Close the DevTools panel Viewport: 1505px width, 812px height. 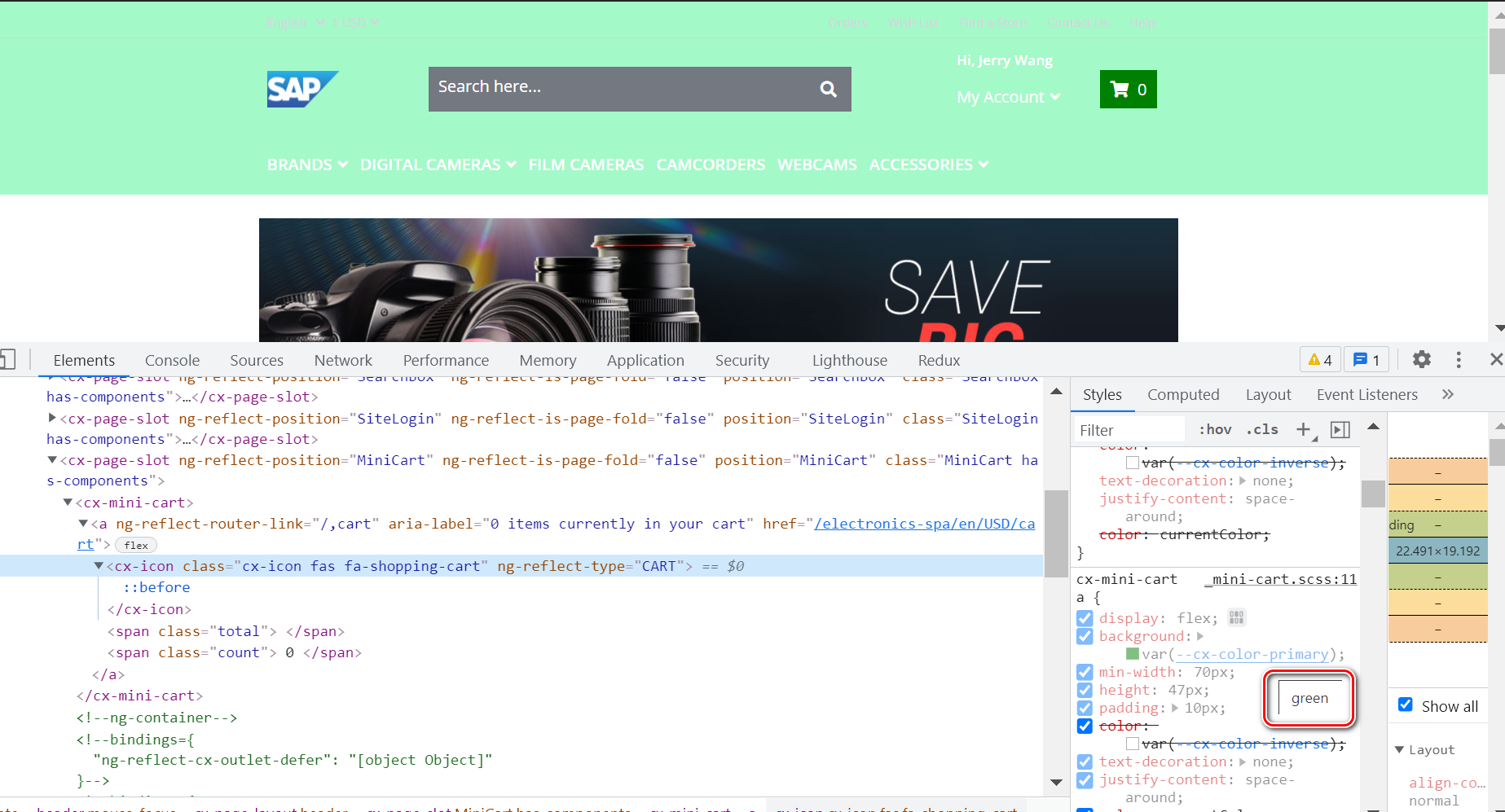pyautogui.click(x=1496, y=359)
